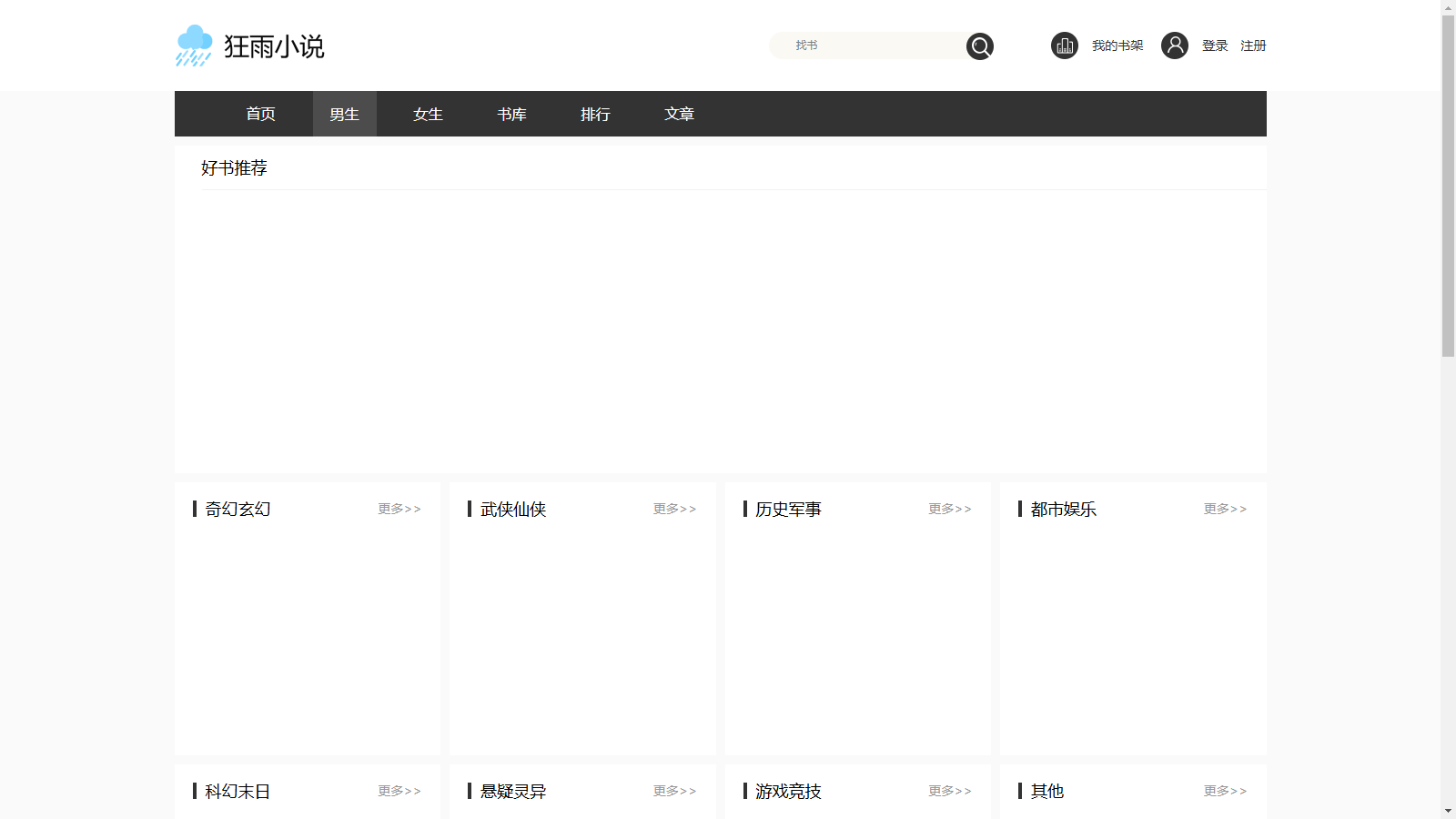Viewport: 1456px width, 819px height.
Task: Switch to the 首页 tab
Action: (x=260, y=114)
